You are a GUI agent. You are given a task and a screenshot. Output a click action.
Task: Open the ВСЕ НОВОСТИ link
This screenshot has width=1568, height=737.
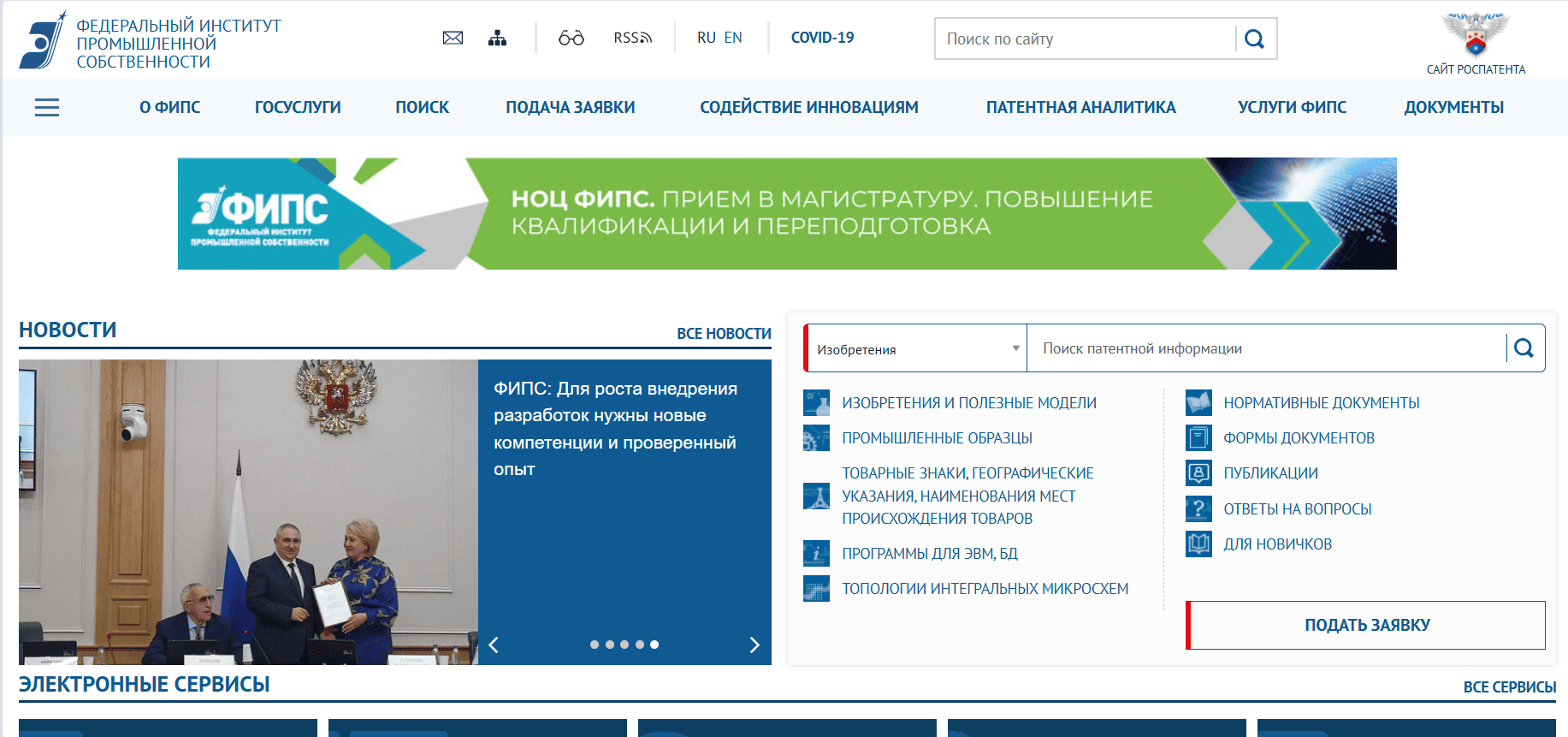(724, 334)
